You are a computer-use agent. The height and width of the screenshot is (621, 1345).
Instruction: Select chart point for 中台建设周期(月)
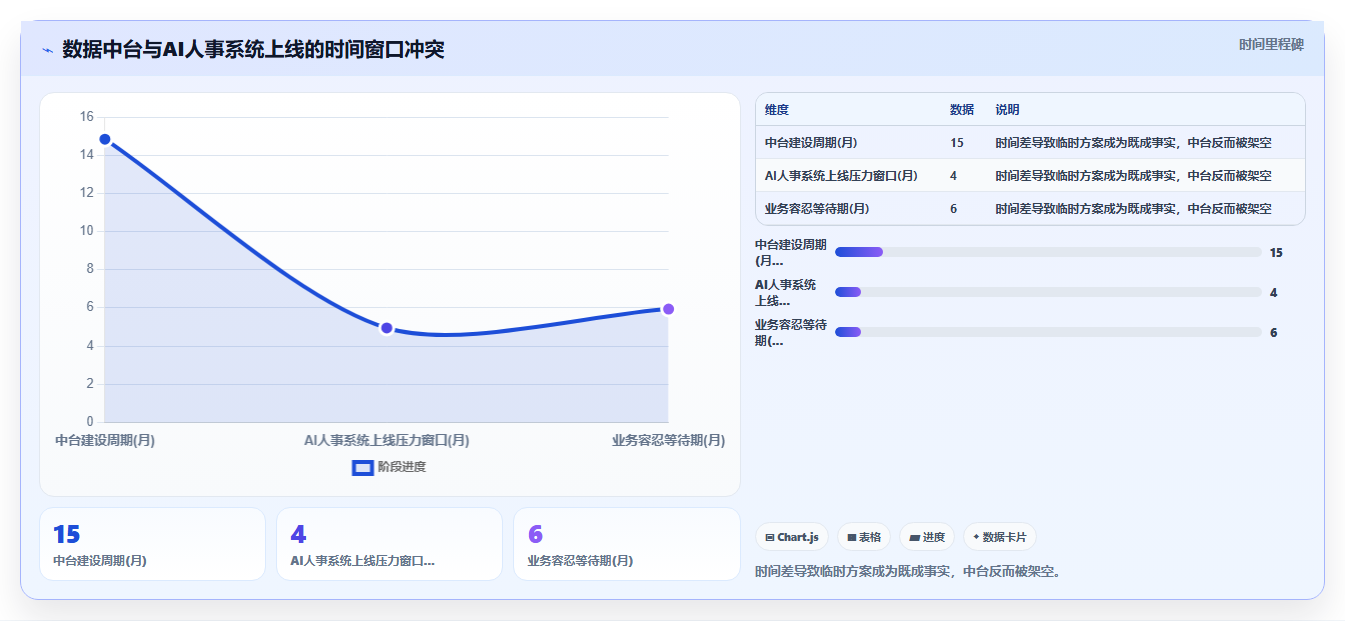(x=105, y=140)
